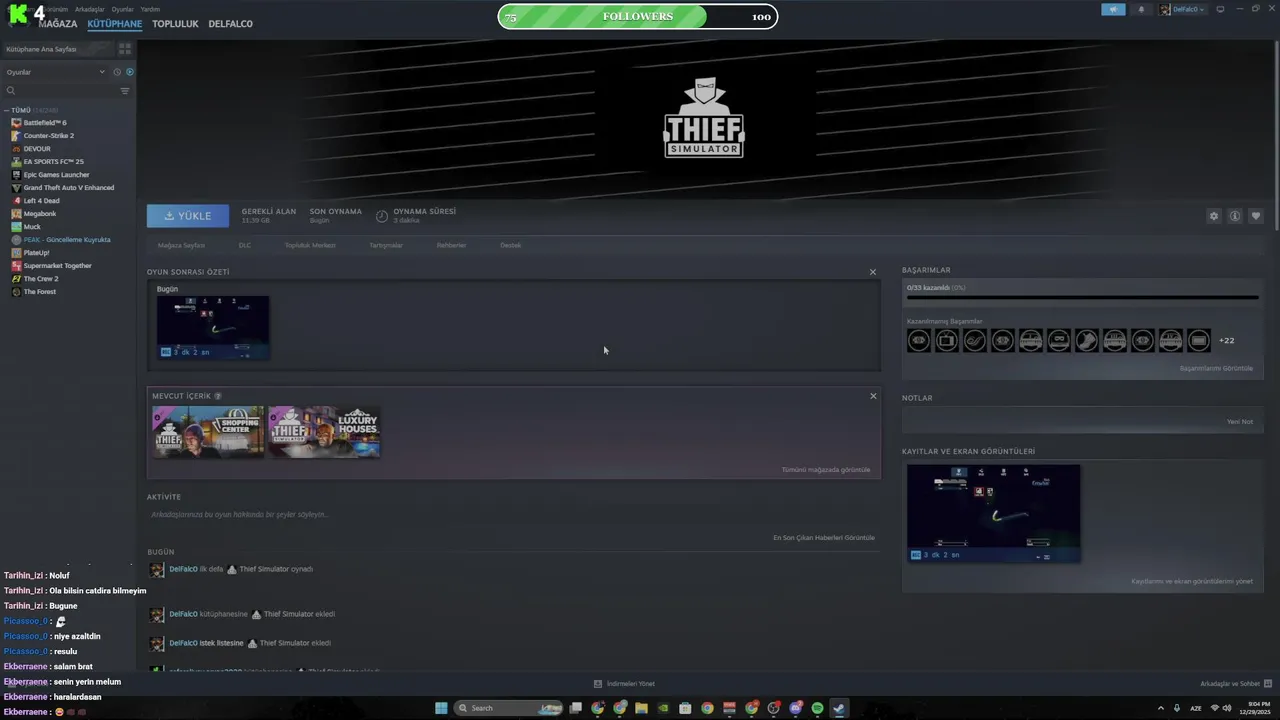Open Tartışmalar link

point(386,245)
